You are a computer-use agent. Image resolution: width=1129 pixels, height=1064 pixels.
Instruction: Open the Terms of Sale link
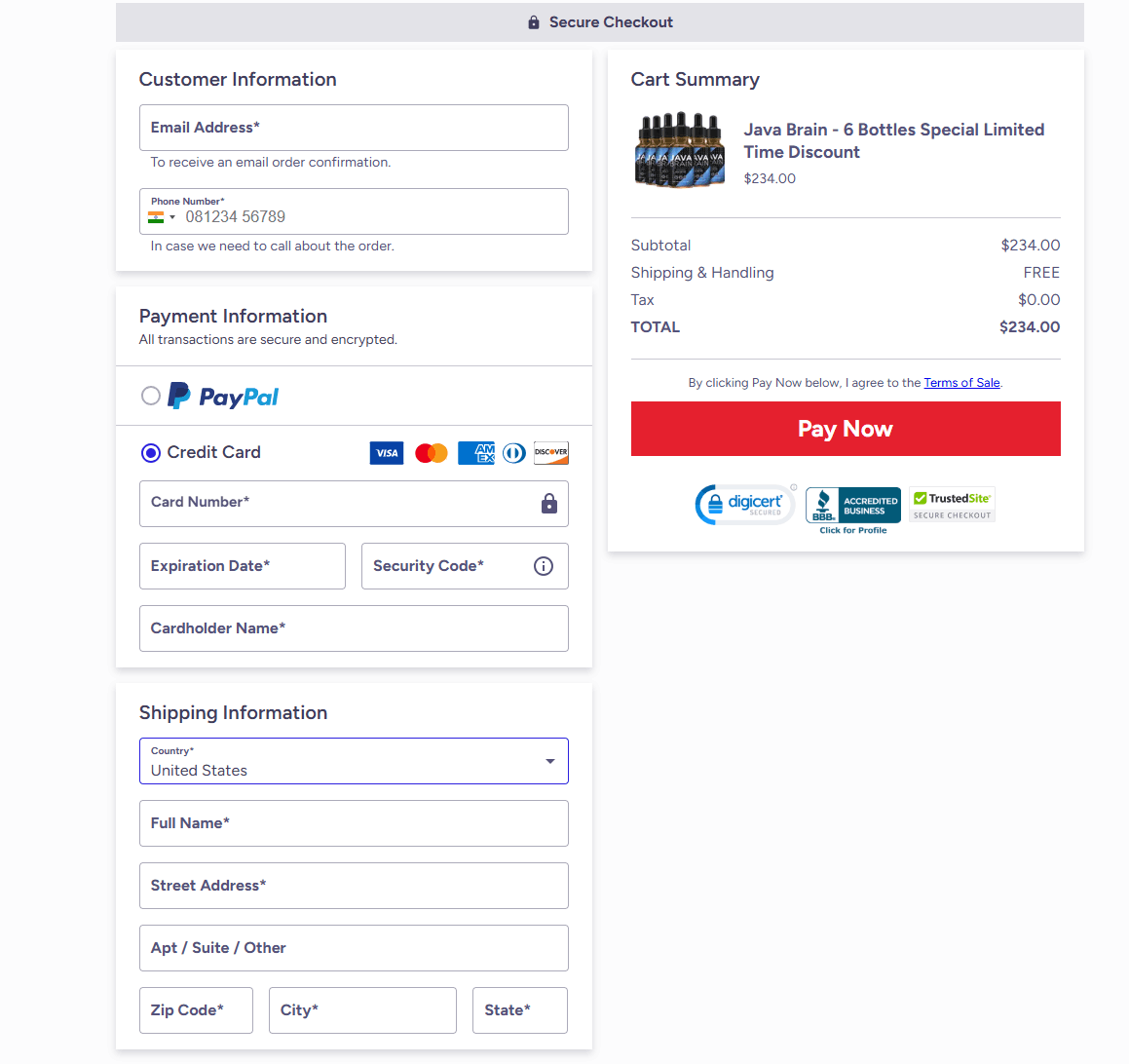(961, 382)
